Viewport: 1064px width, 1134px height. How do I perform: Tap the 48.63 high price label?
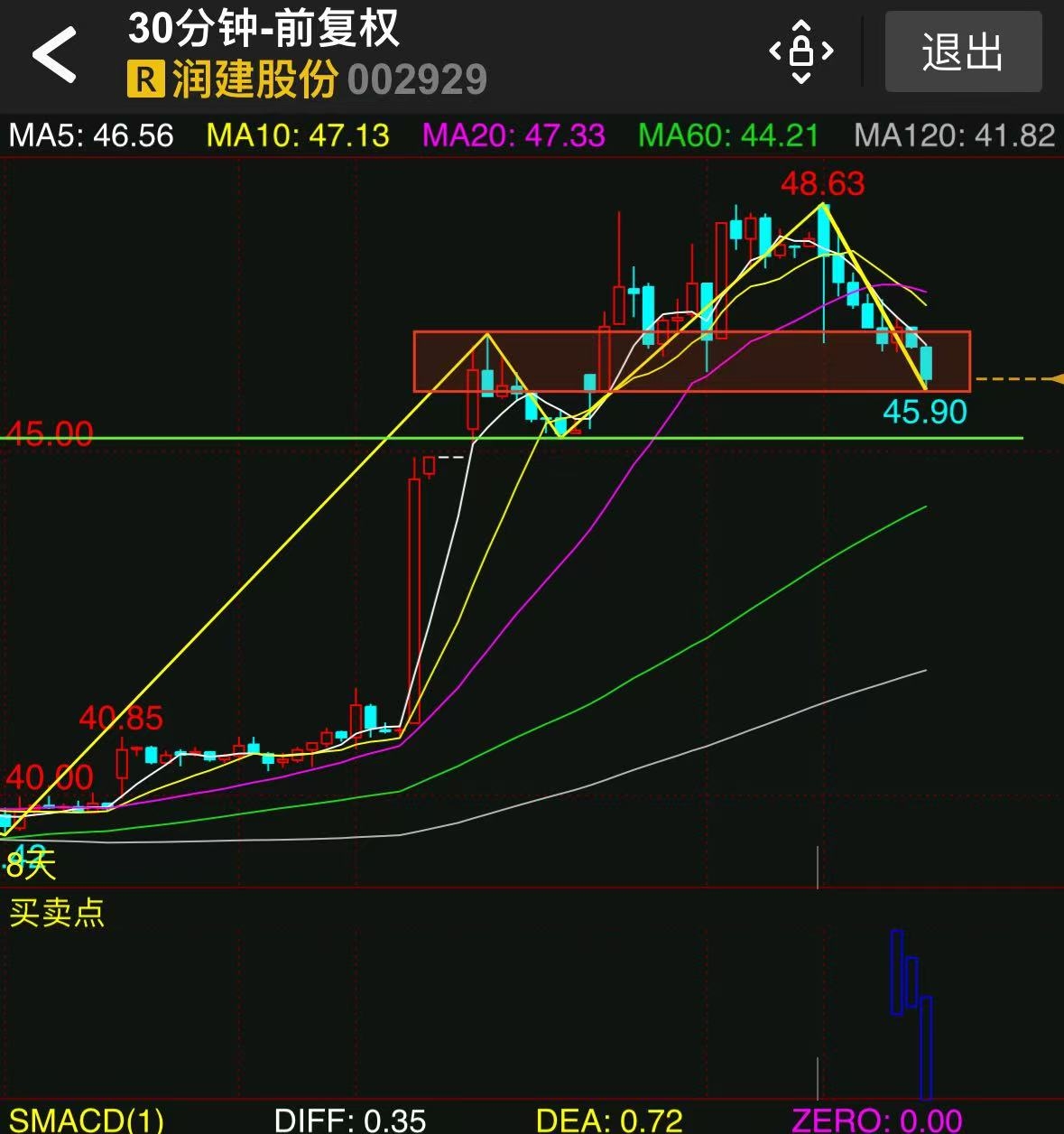point(822,183)
